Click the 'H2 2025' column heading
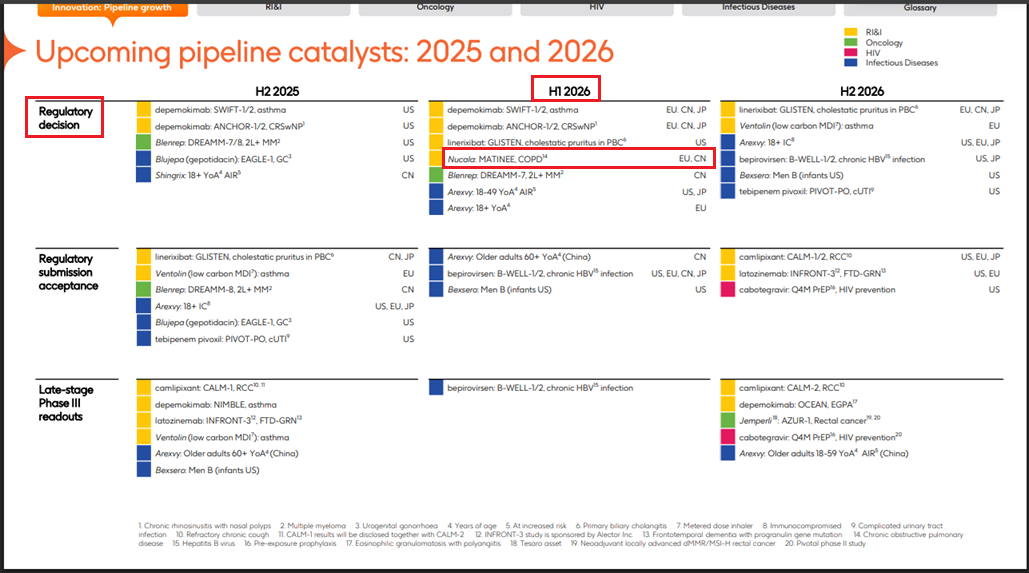Viewport: 1029px width, 573px height. coord(277,91)
